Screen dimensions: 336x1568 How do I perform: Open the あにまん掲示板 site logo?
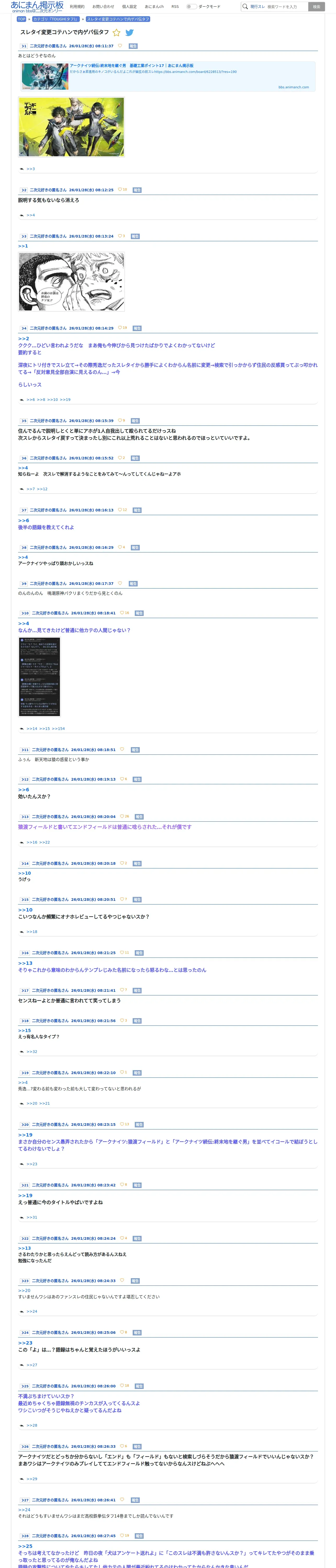[37, 7]
